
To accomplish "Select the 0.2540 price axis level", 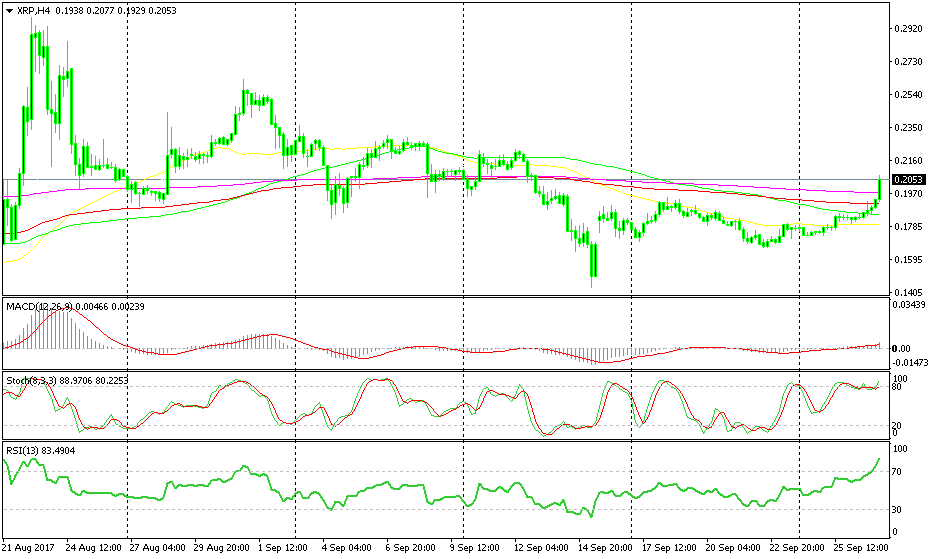I will click(x=907, y=95).
